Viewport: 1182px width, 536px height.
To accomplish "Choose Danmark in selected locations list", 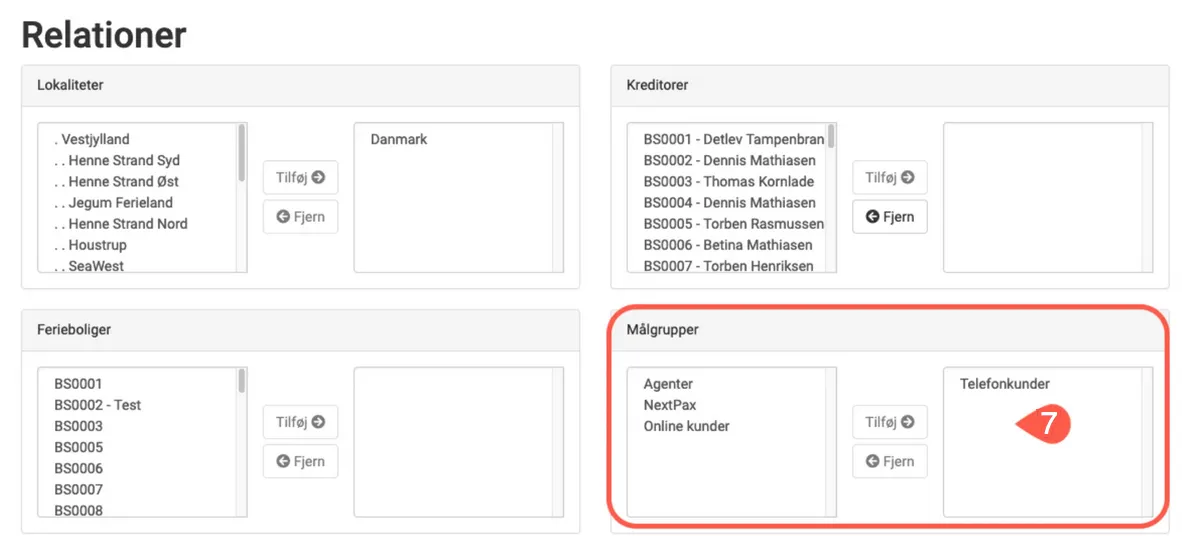I will (x=399, y=139).
